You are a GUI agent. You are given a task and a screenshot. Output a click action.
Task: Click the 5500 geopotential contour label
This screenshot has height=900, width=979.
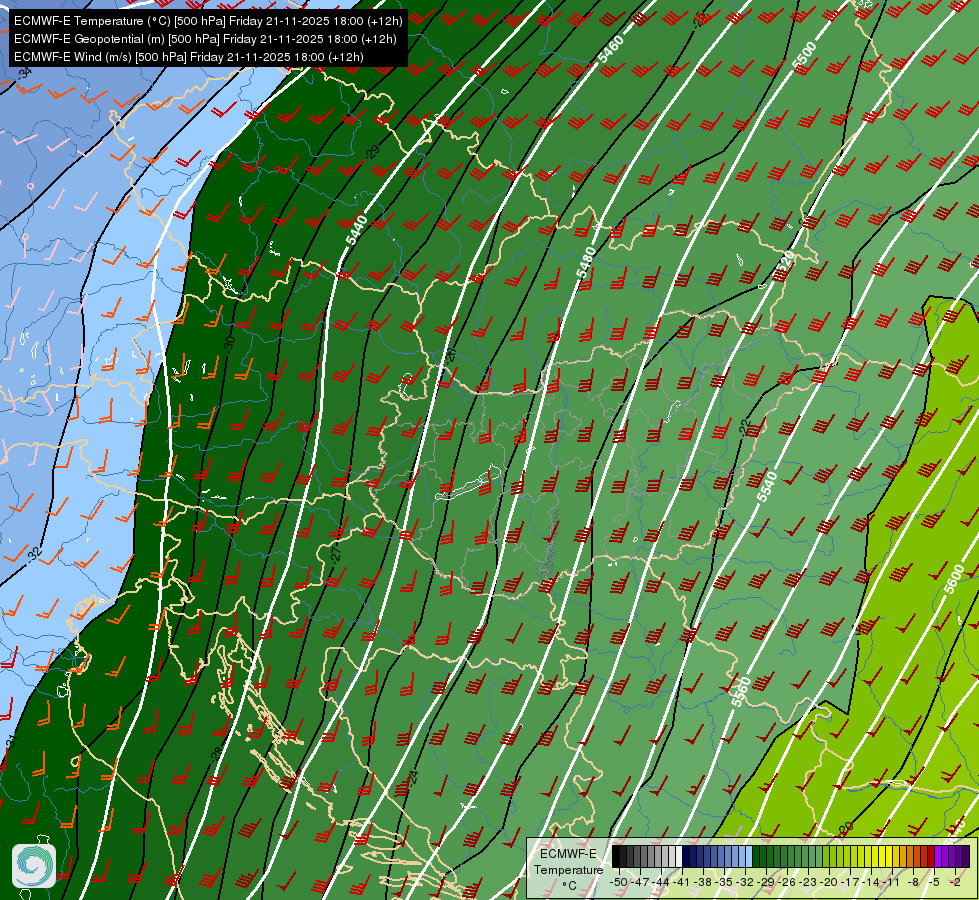(x=804, y=55)
